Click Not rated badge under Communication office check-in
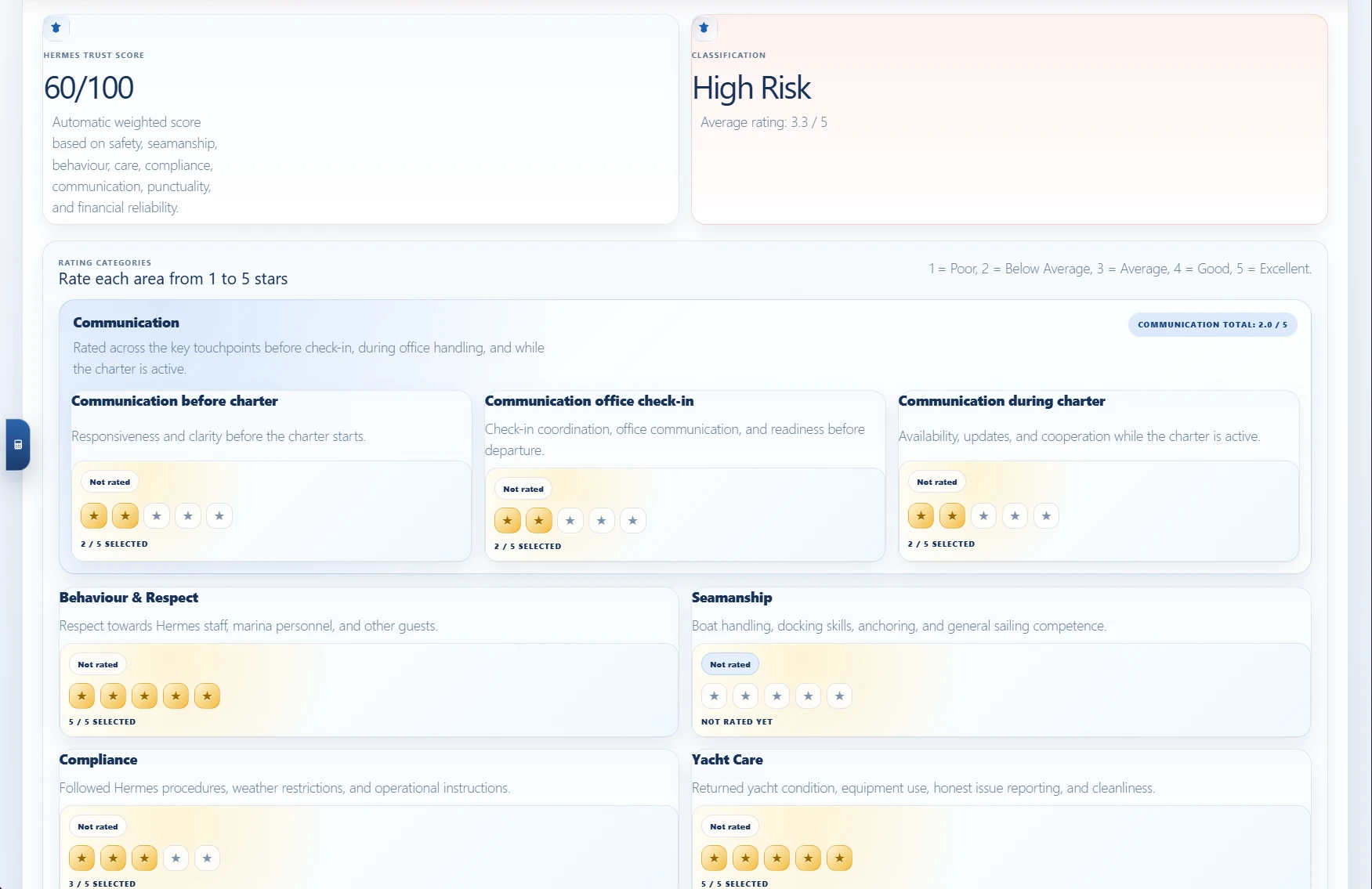1372x889 pixels. click(523, 490)
